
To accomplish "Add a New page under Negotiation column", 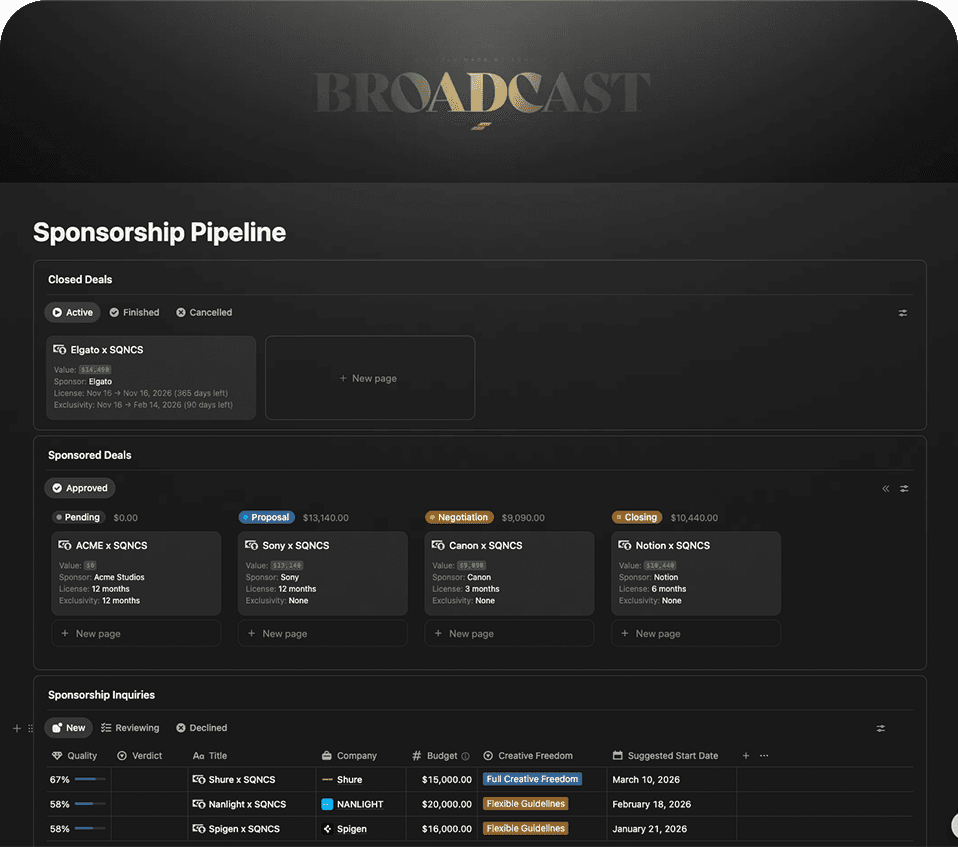I will 509,634.
